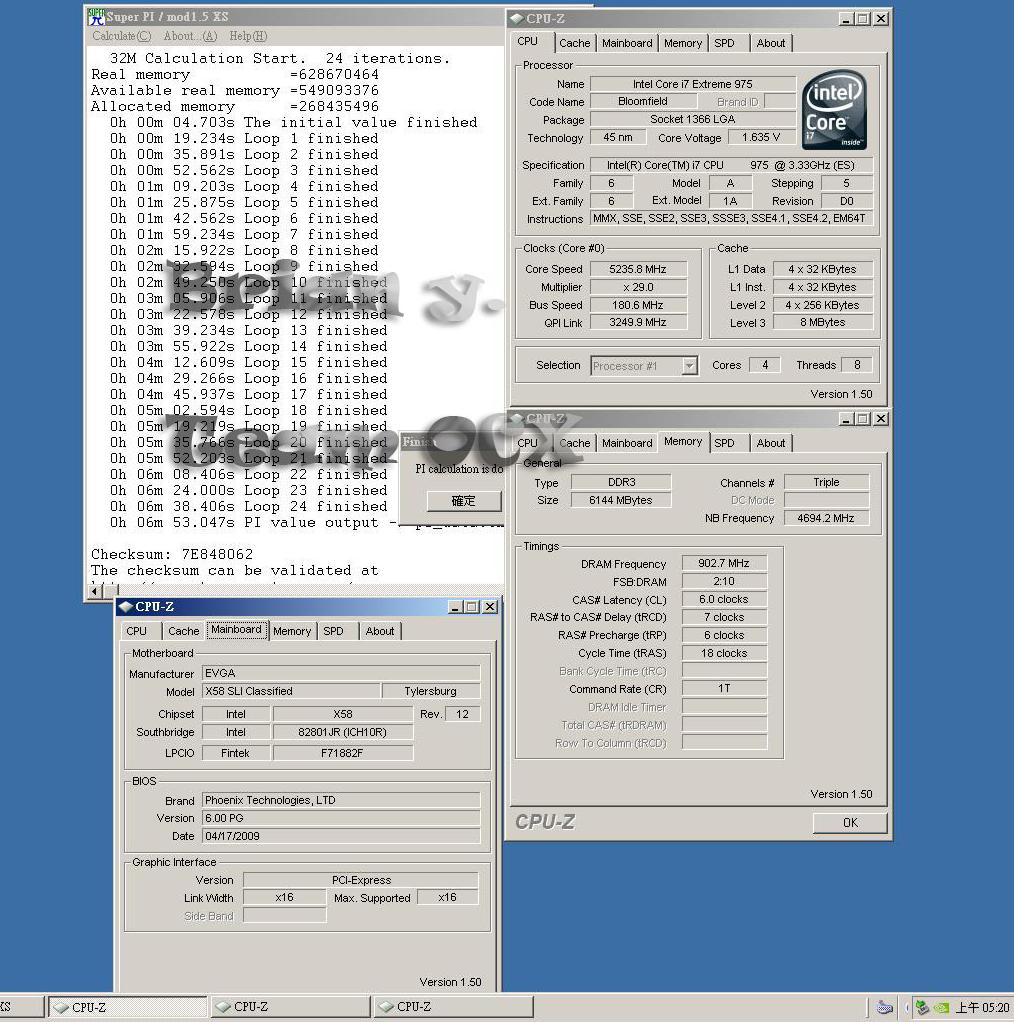Click the Intel Core i7 logo
1014x1022 pixels.
coord(834,110)
